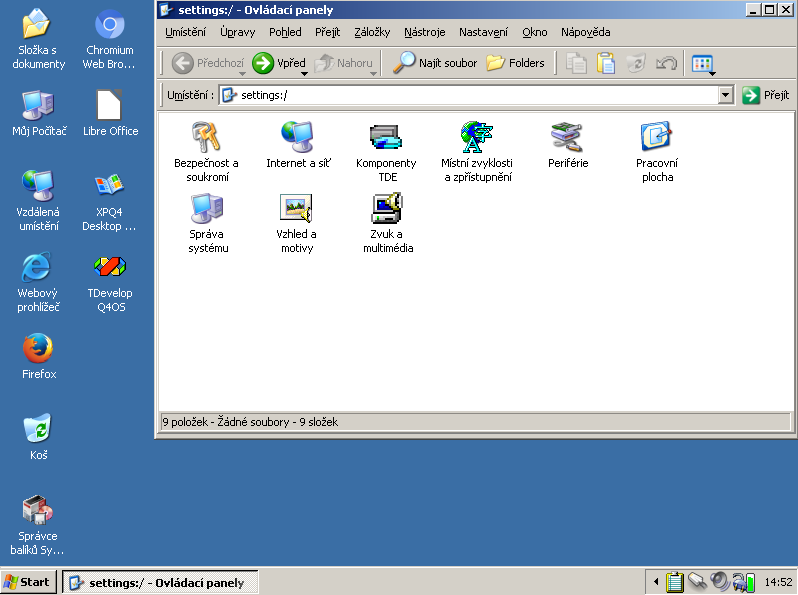Click the Paste clipboard toolbar icon
This screenshot has height=595, width=798.
point(606,63)
